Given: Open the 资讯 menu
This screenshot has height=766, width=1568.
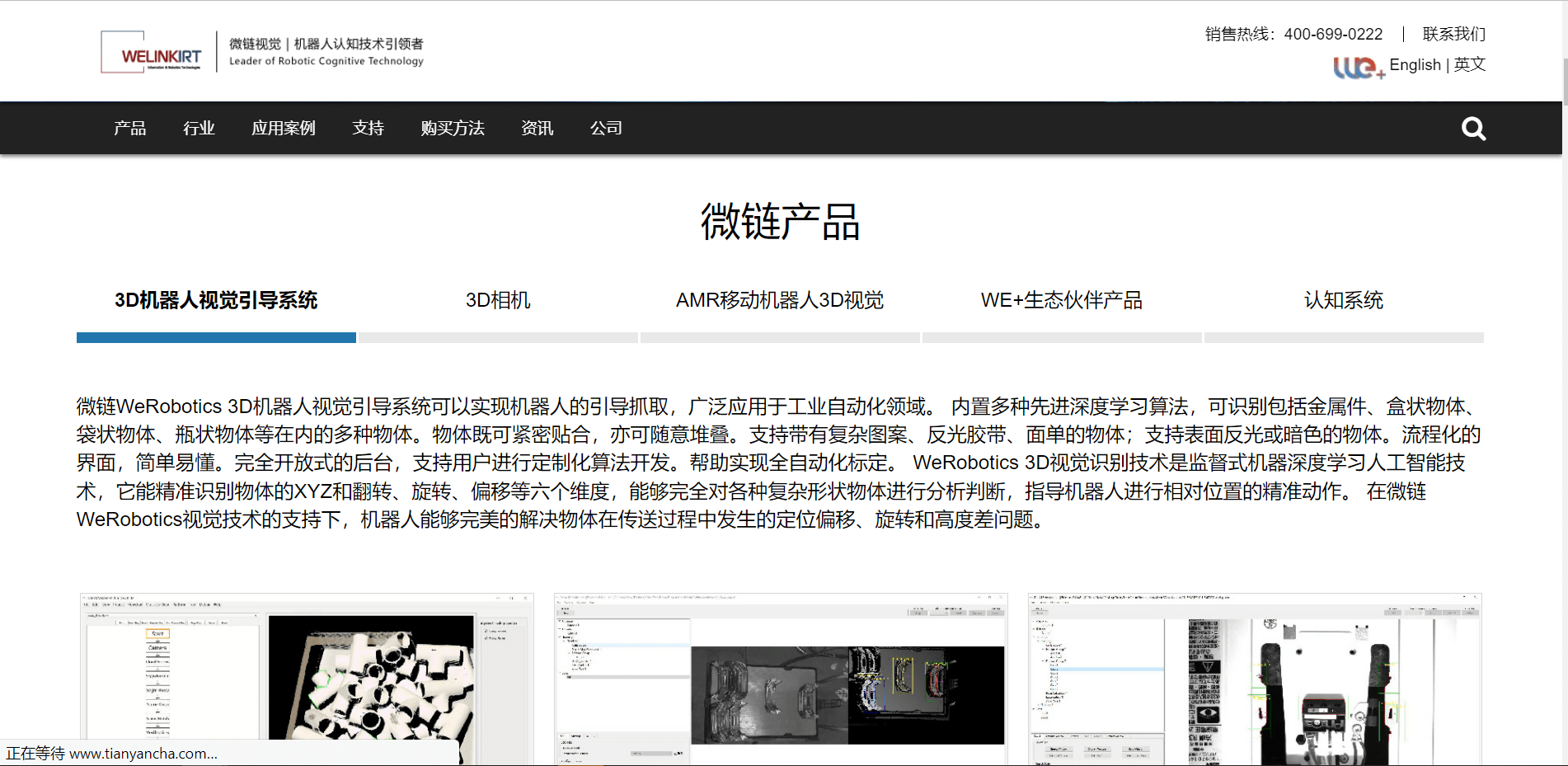Looking at the screenshot, I should pos(538,128).
